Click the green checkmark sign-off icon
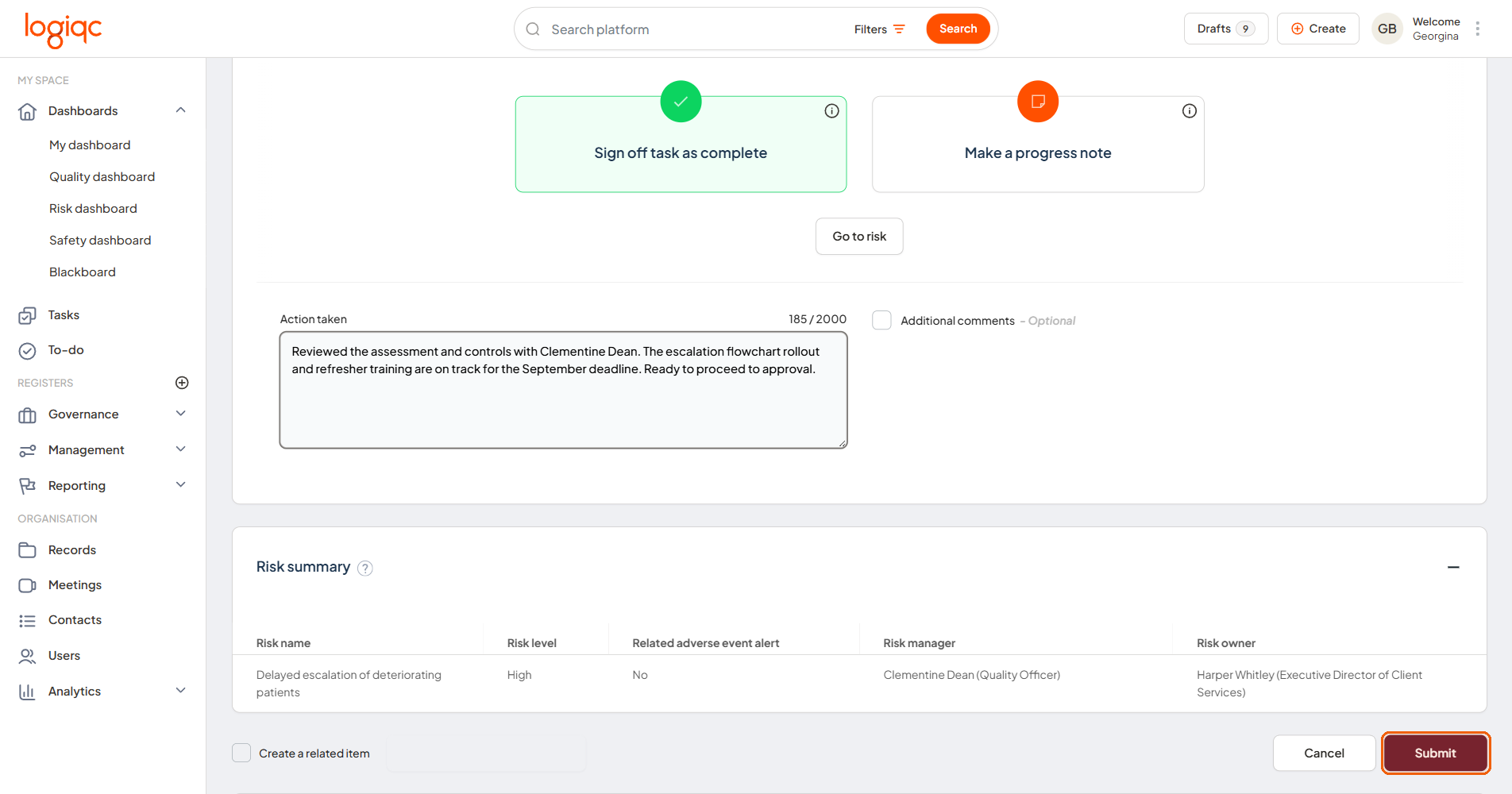Image resolution: width=1512 pixels, height=794 pixels. coord(681,102)
